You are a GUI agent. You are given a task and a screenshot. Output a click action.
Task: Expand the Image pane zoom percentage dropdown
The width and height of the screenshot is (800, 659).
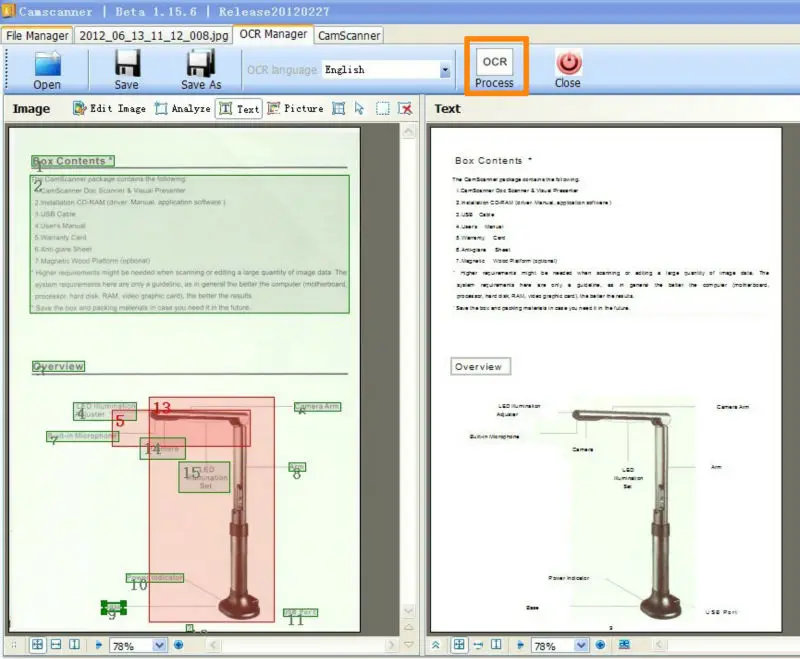pyautogui.click(x=159, y=646)
